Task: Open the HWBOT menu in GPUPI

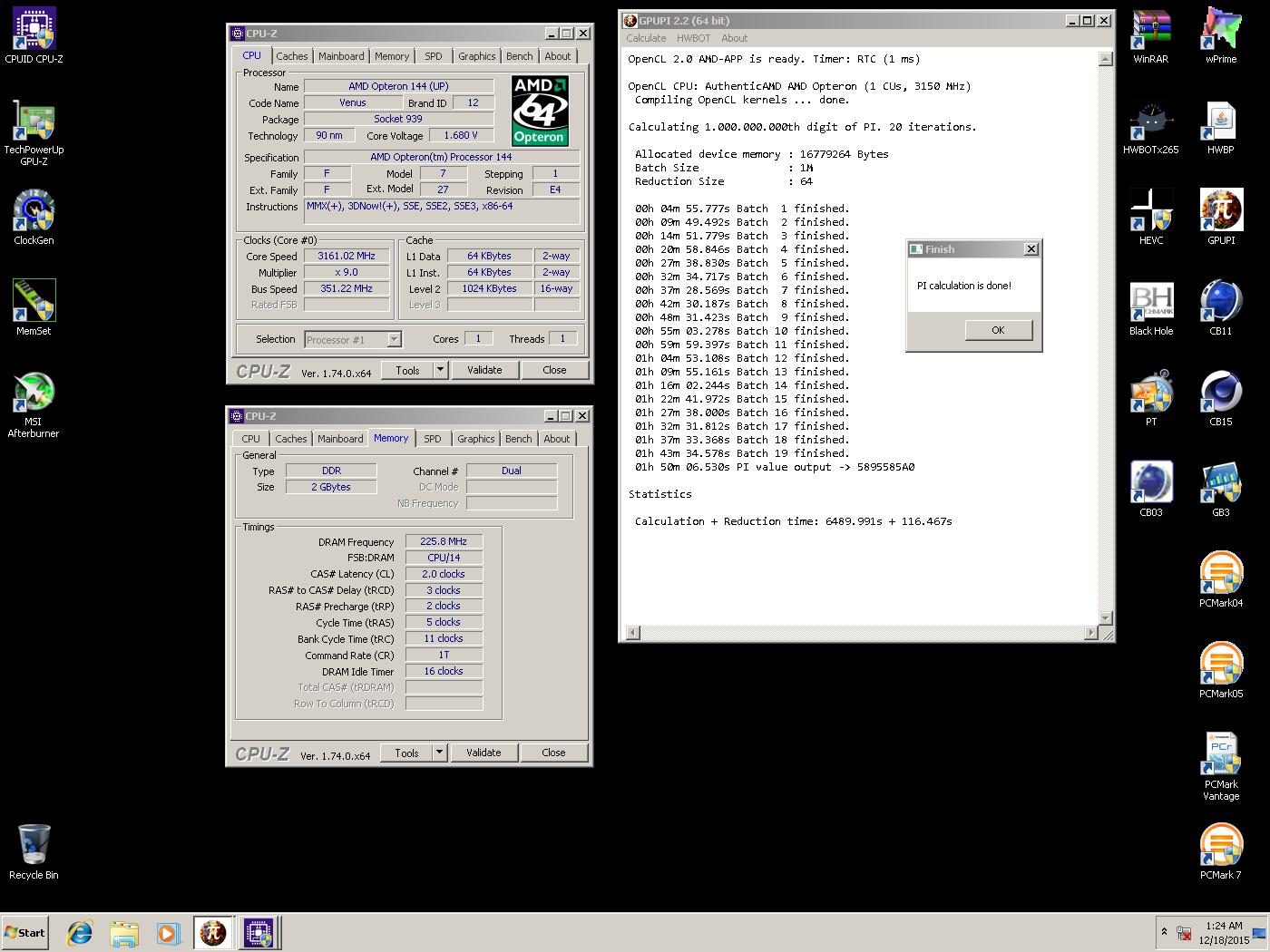Action: click(693, 38)
